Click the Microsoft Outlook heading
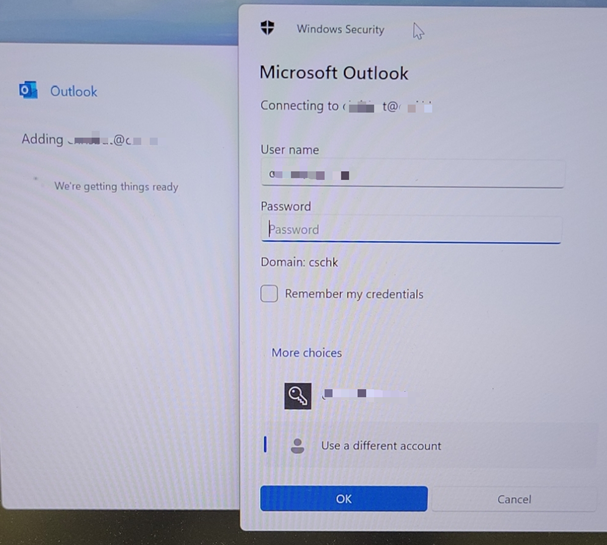Screen dimensions: 607x545 pyautogui.click(x=334, y=73)
